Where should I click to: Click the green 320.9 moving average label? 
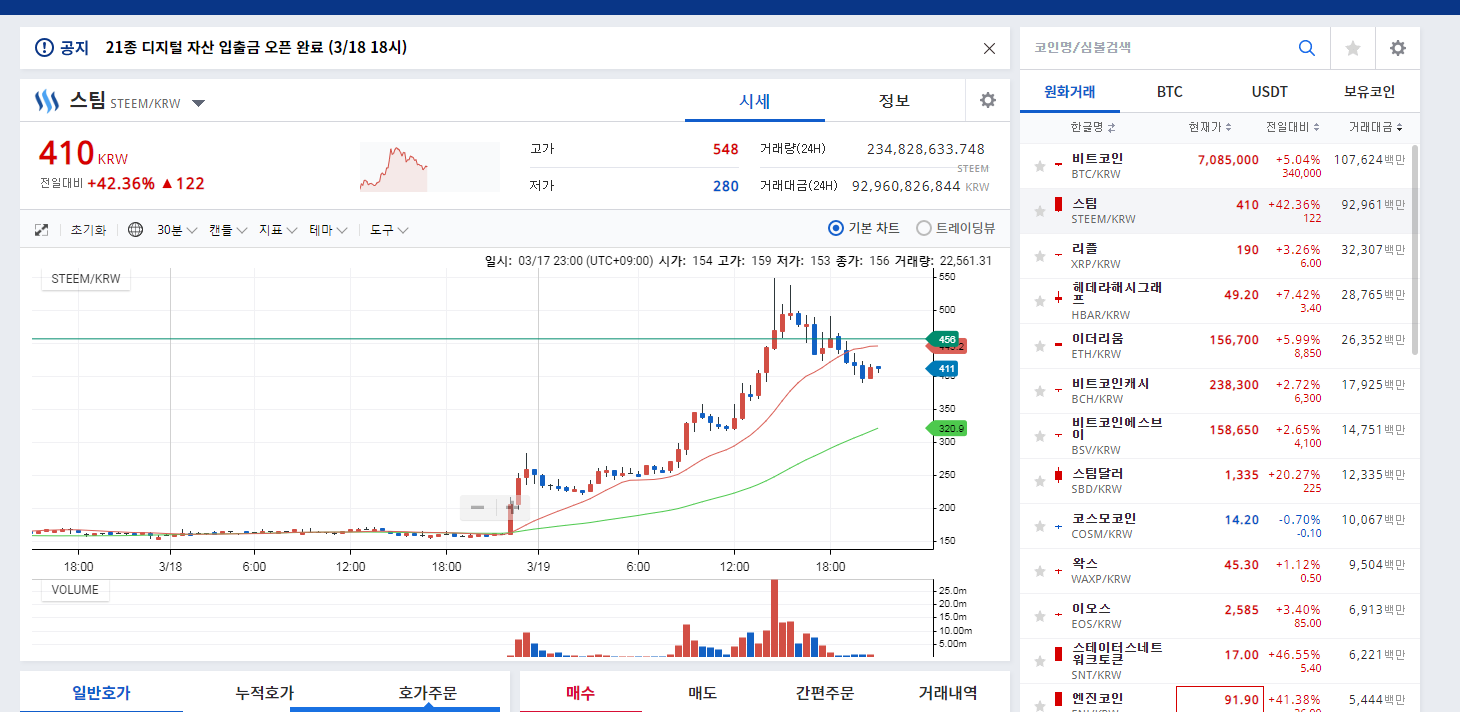947,428
